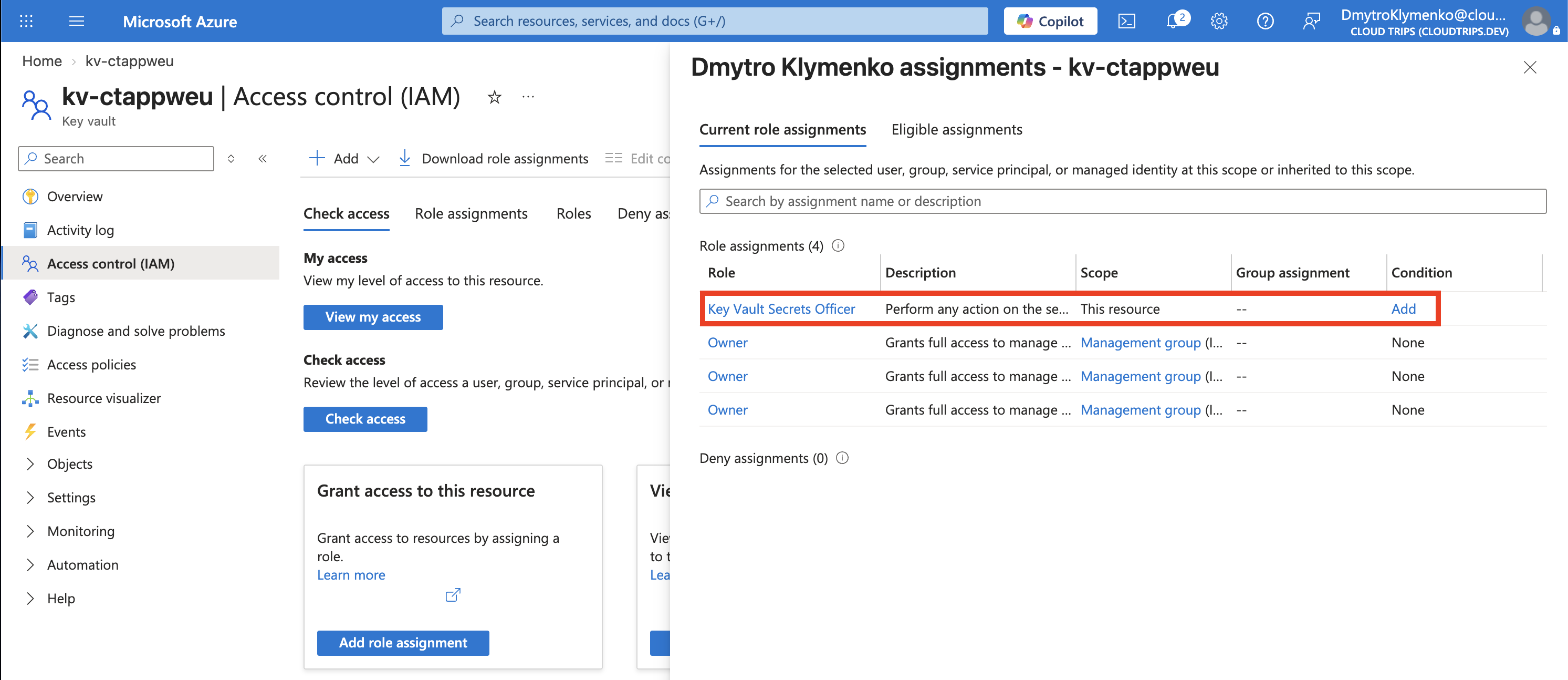
Task: Focus the left menu Search box
Action: 116,158
